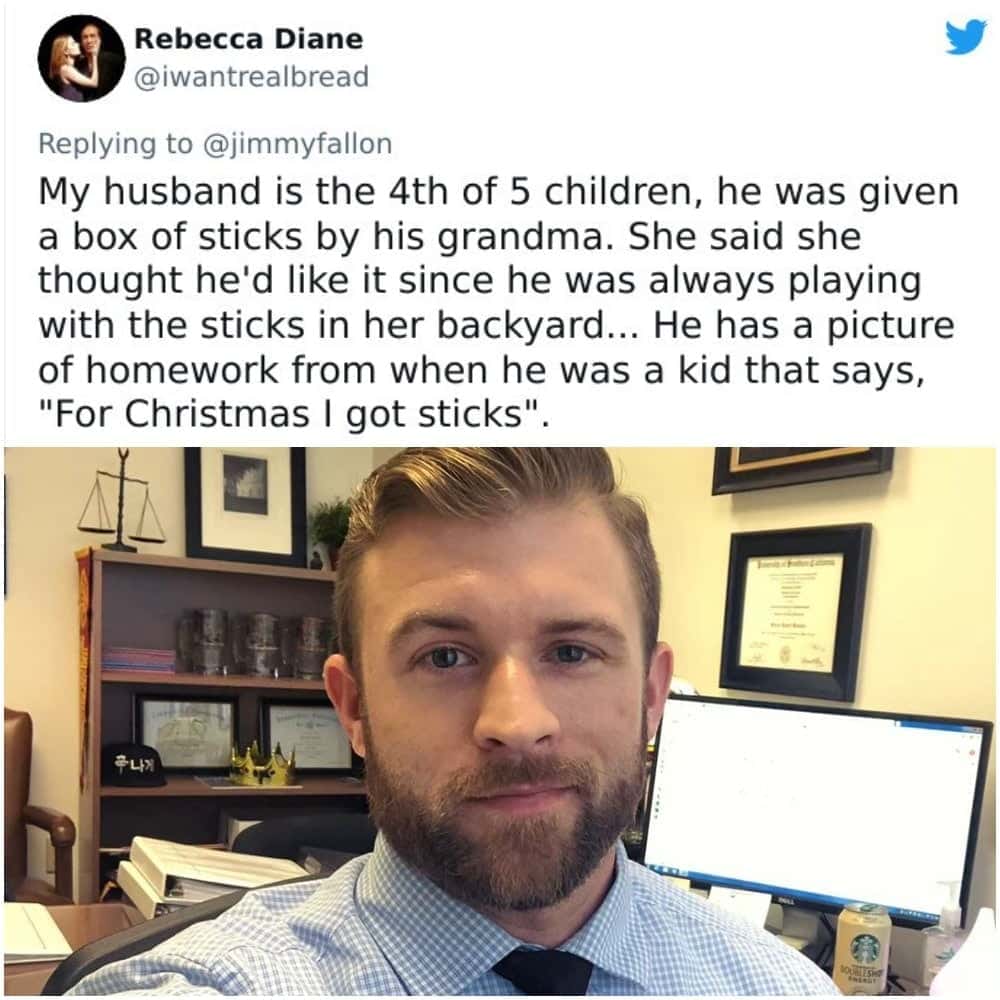Viewport: 1000px width, 1000px height.
Task: Click the blue Twitter bird logo
Action: (x=966, y=38)
